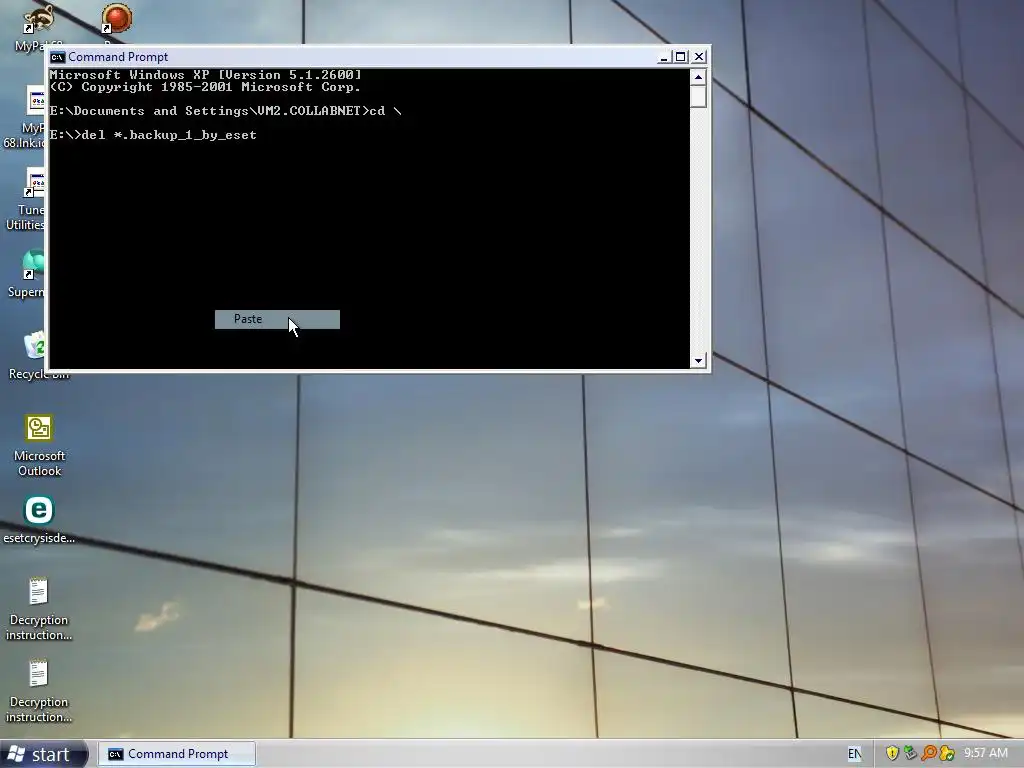
Task: Click the scrollbar down arrow in Command Prompt
Action: (x=698, y=360)
